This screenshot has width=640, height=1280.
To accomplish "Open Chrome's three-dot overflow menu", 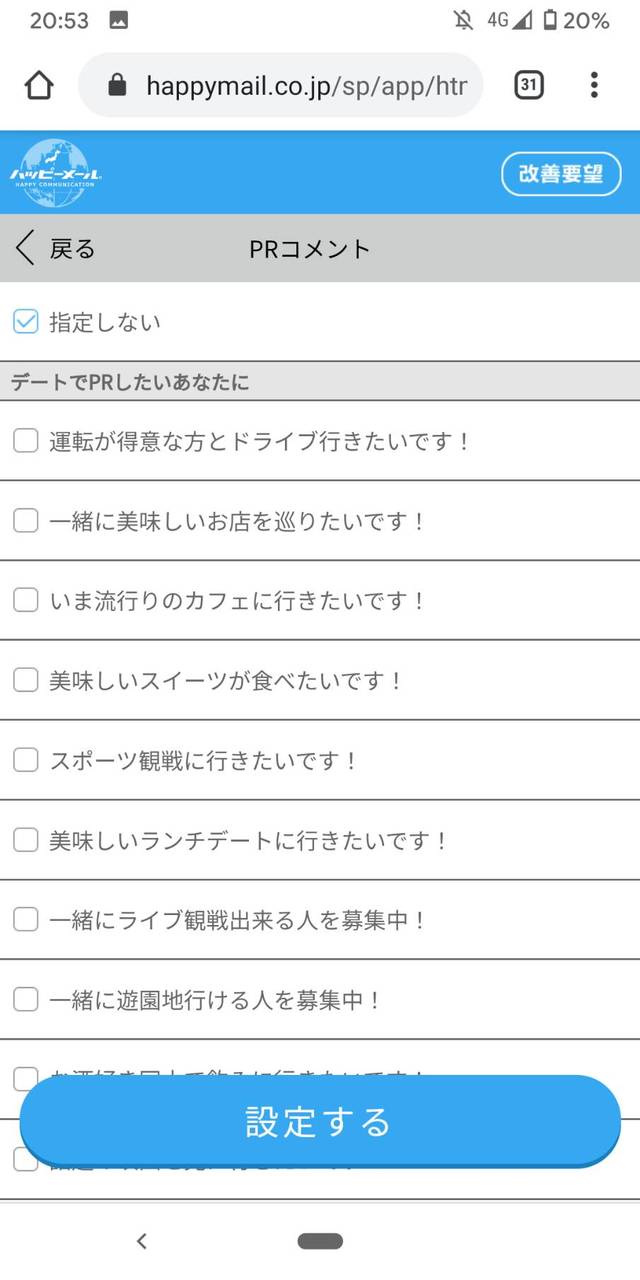I will click(594, 85).
